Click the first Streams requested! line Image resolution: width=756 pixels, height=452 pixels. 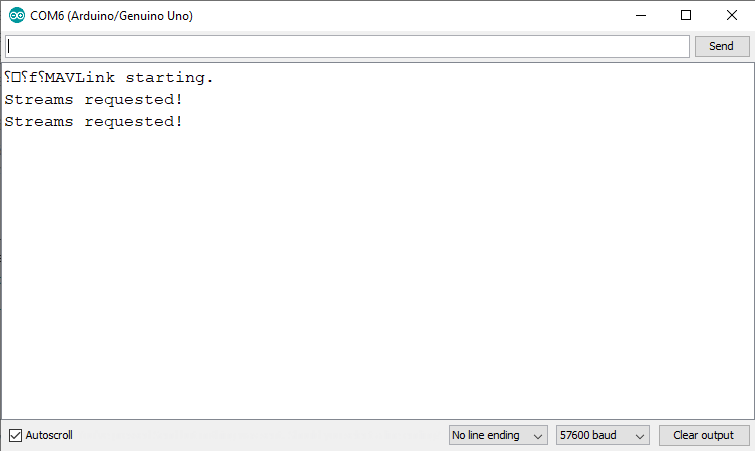(94, 99)
